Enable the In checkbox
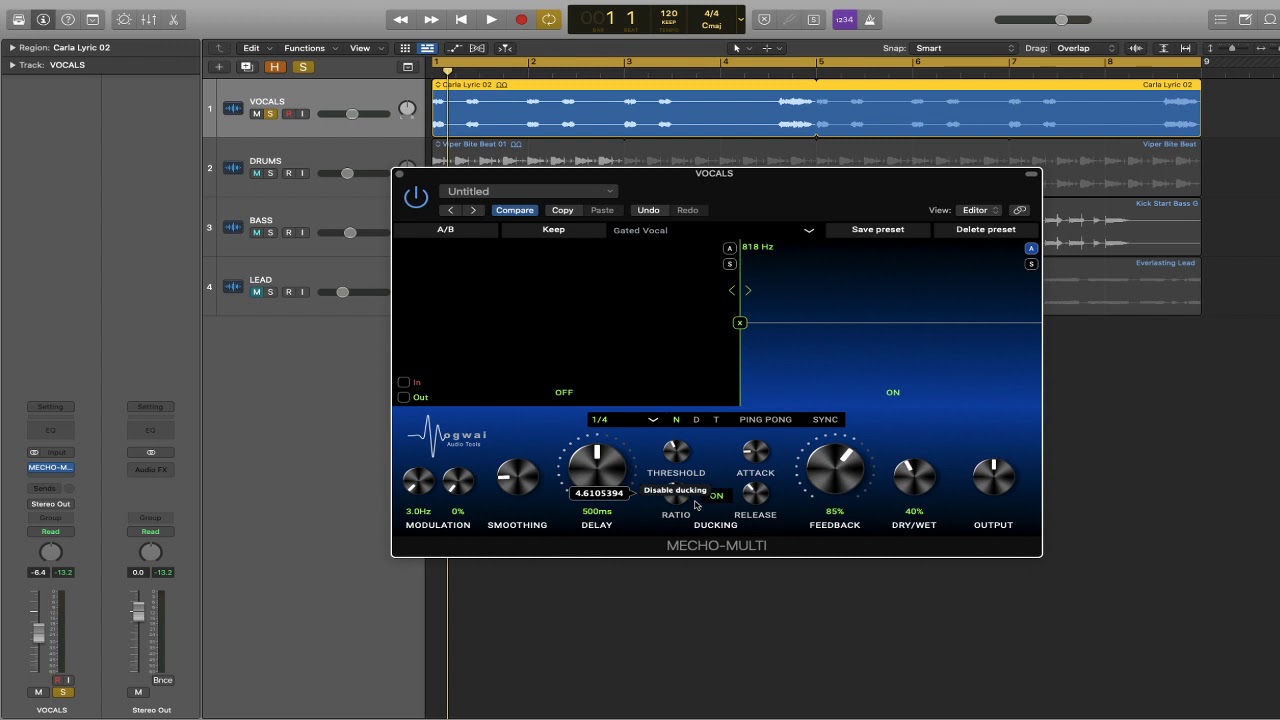This screenshot has width=1280, height=720. 404,382
